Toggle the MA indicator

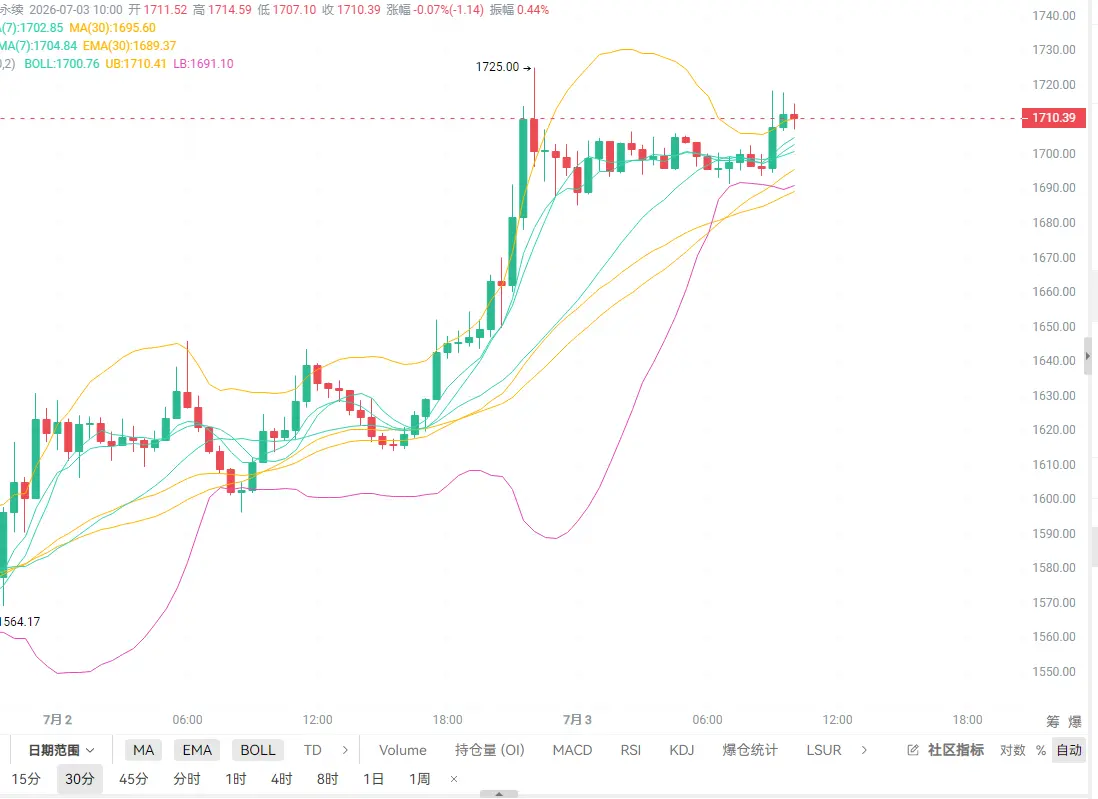coord(144,750)
